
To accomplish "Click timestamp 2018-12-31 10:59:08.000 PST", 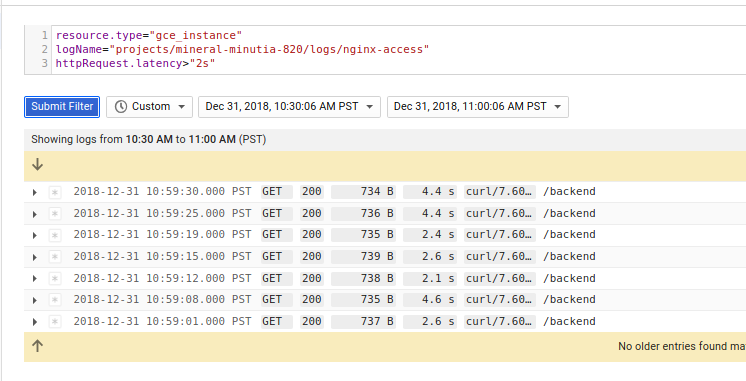I will [x=162, y=300].
